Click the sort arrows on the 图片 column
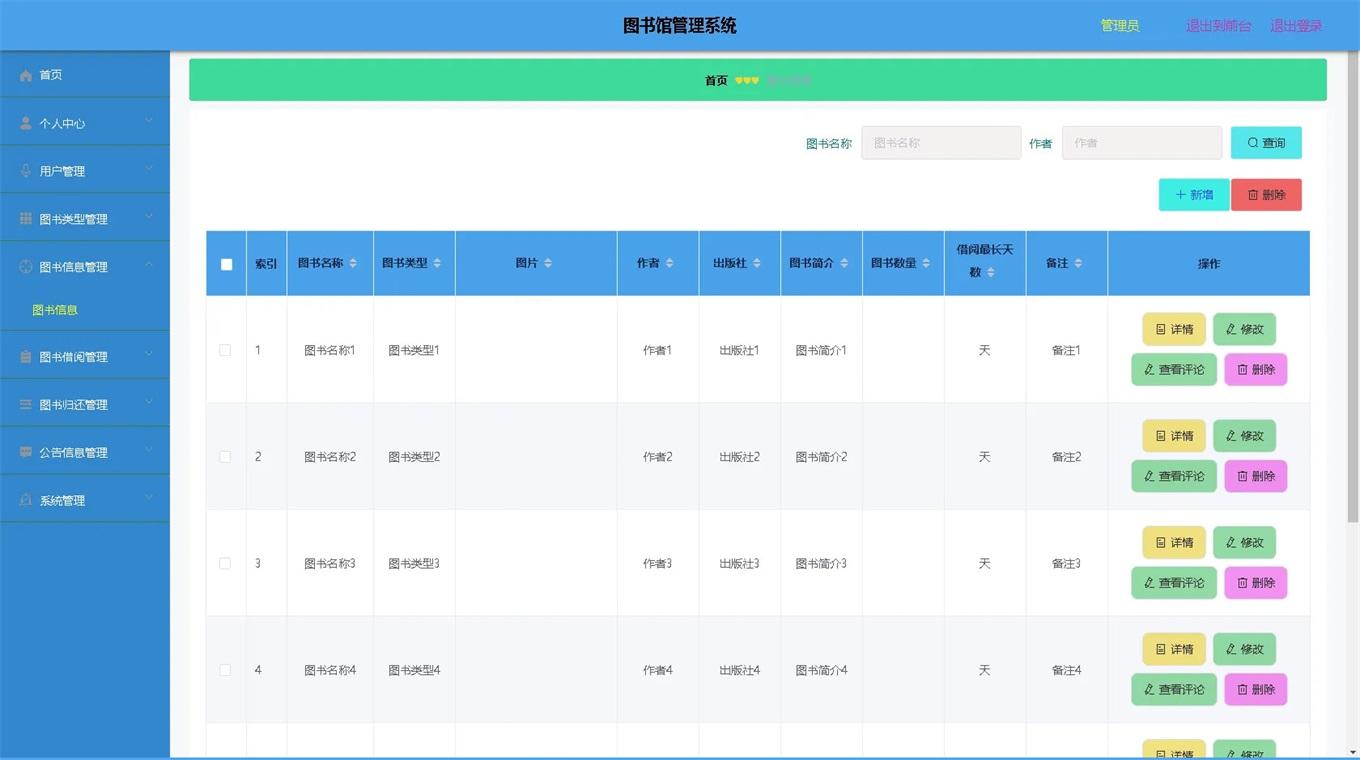This screenshot has height=760, width=1360. 548,263
